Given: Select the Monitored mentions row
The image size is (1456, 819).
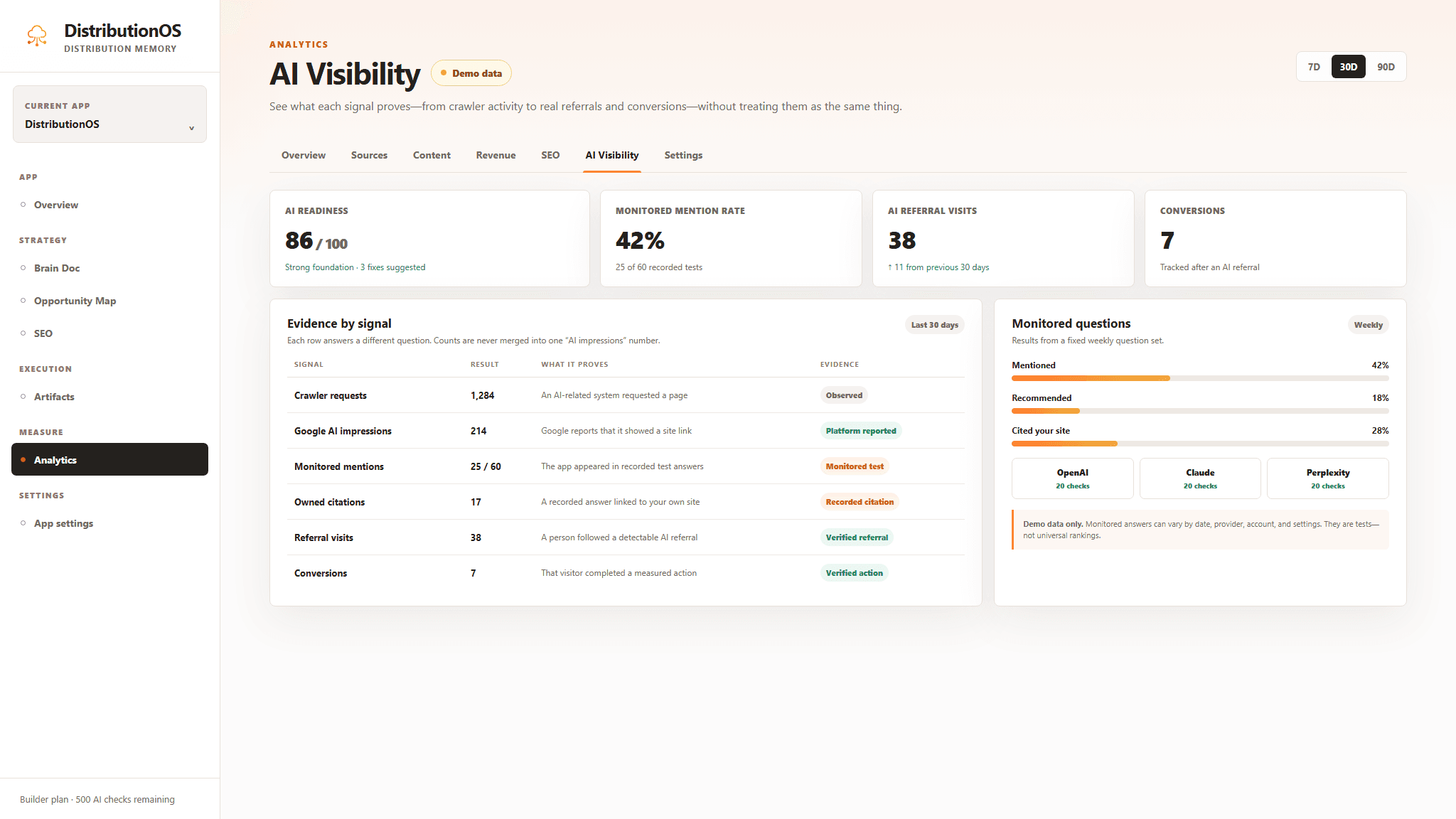Looking at the screenshot, I should [626, 466].
